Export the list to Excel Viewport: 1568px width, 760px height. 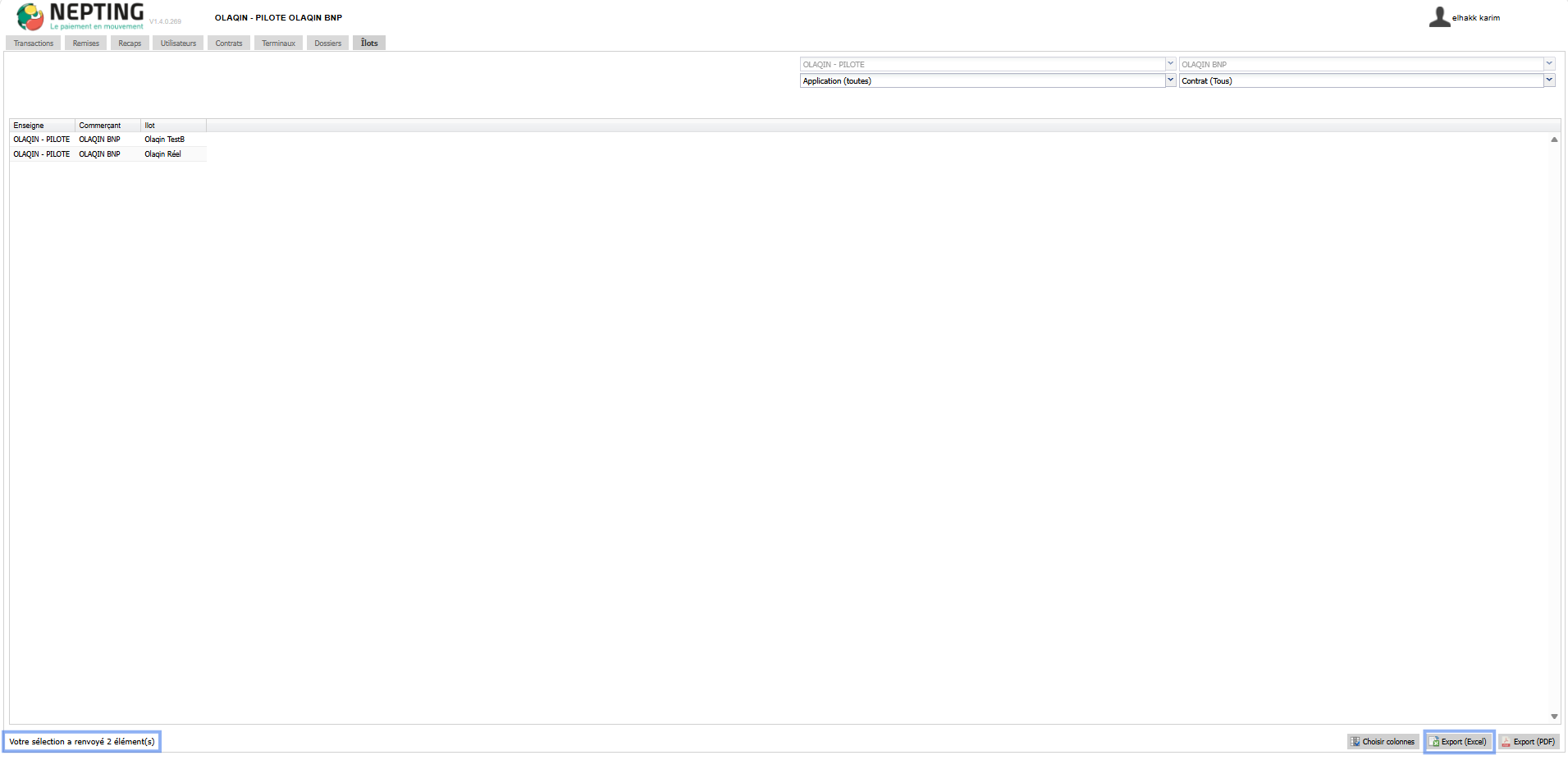[1459, 742]
